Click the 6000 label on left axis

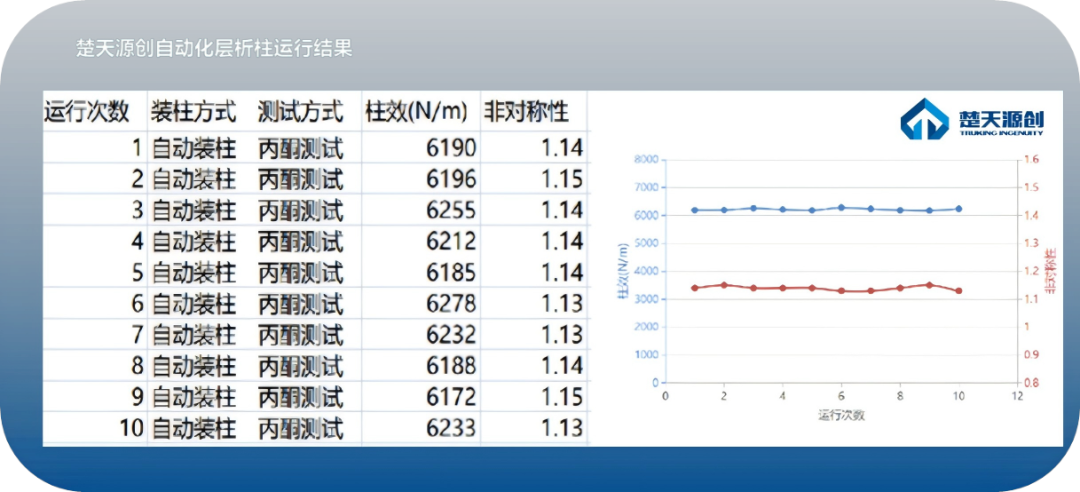point(647,216)
